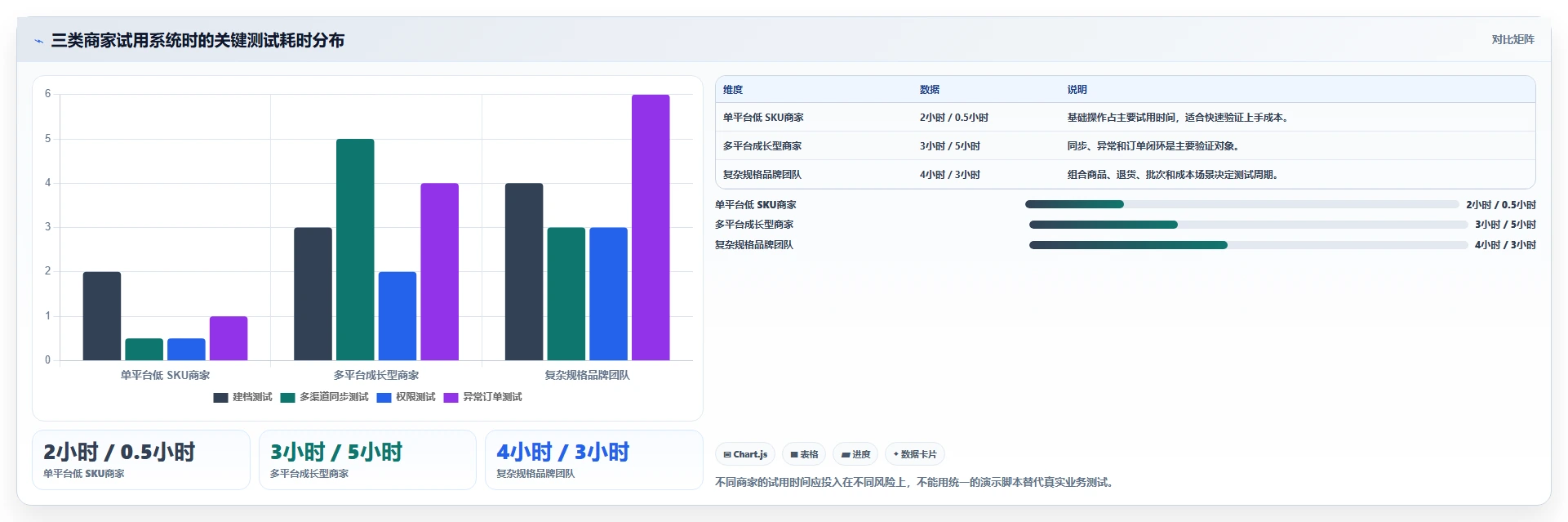The width and height of the screenshot is (1568, 522).
Task: Select table cell 4小时 / 3小时
Action: [950, 175]
